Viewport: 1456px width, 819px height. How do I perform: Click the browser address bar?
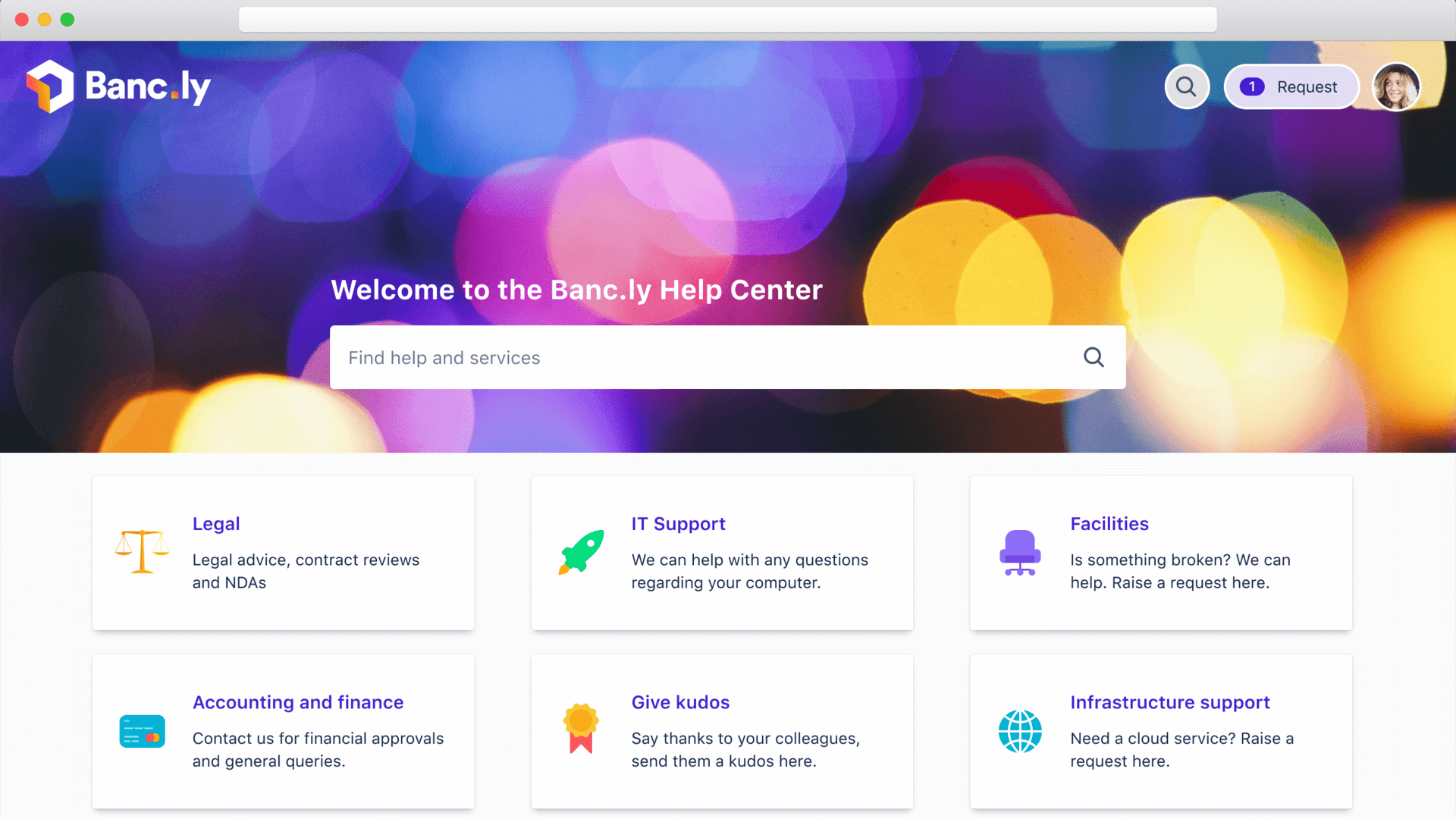click(727, 20)
